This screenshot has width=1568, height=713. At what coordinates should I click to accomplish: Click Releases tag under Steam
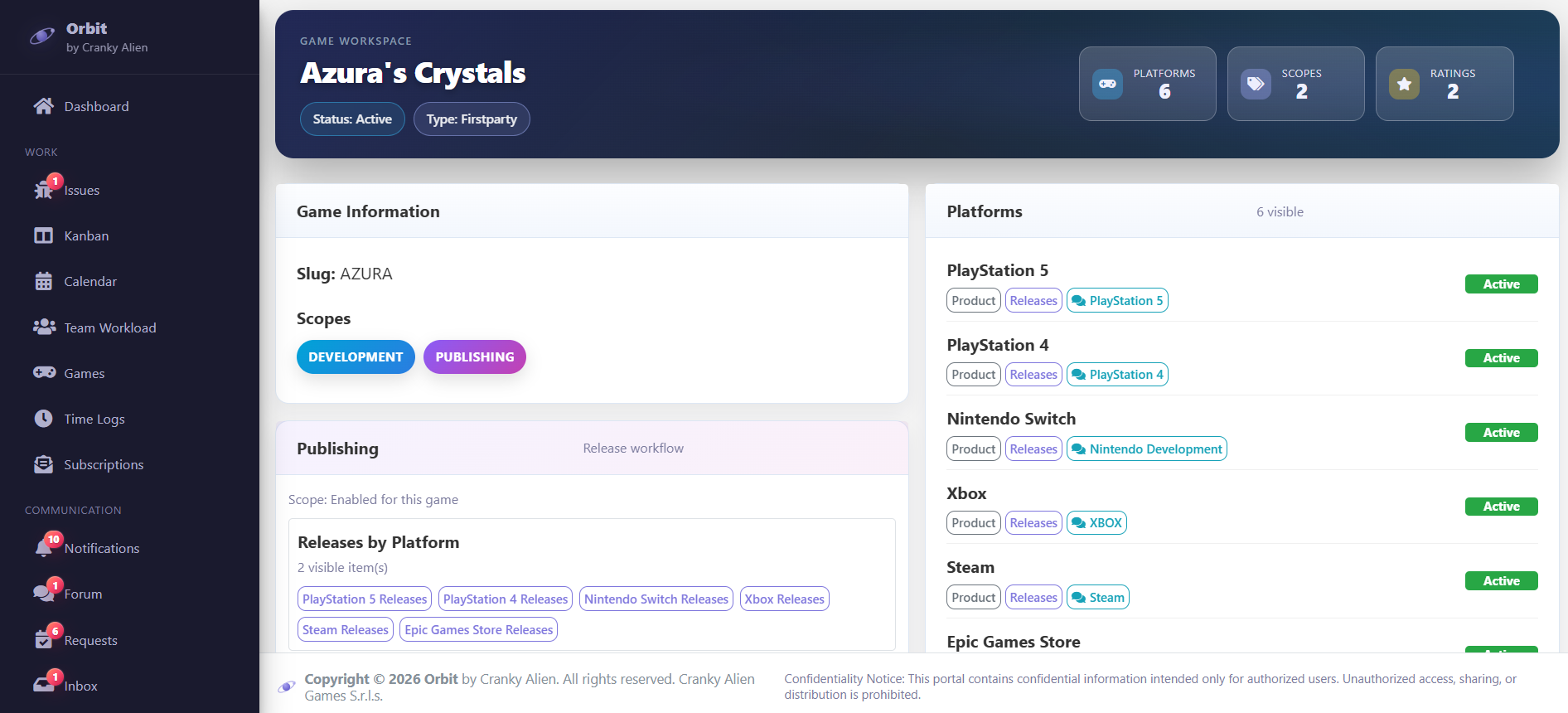pos(1033,597)
